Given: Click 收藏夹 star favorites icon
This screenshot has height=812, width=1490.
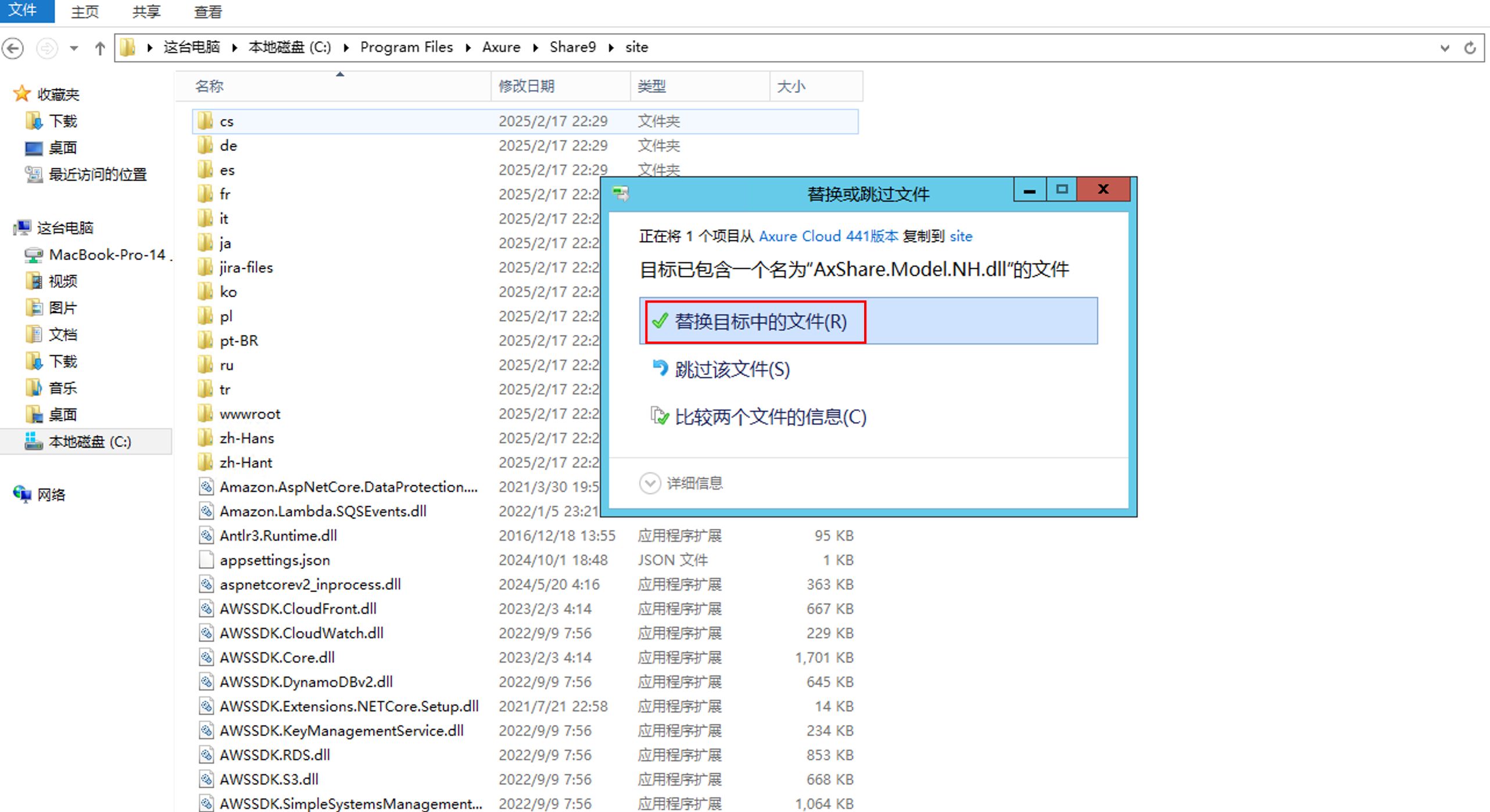Looking at the screenshot, I should tap(22, 94).
